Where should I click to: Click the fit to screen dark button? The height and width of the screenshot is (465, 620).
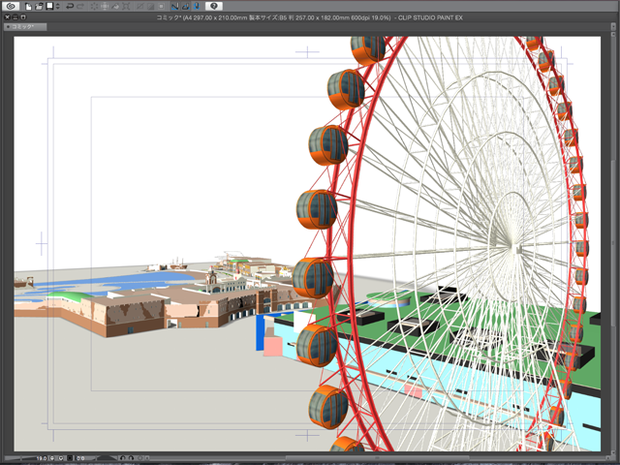coord(70,458)
